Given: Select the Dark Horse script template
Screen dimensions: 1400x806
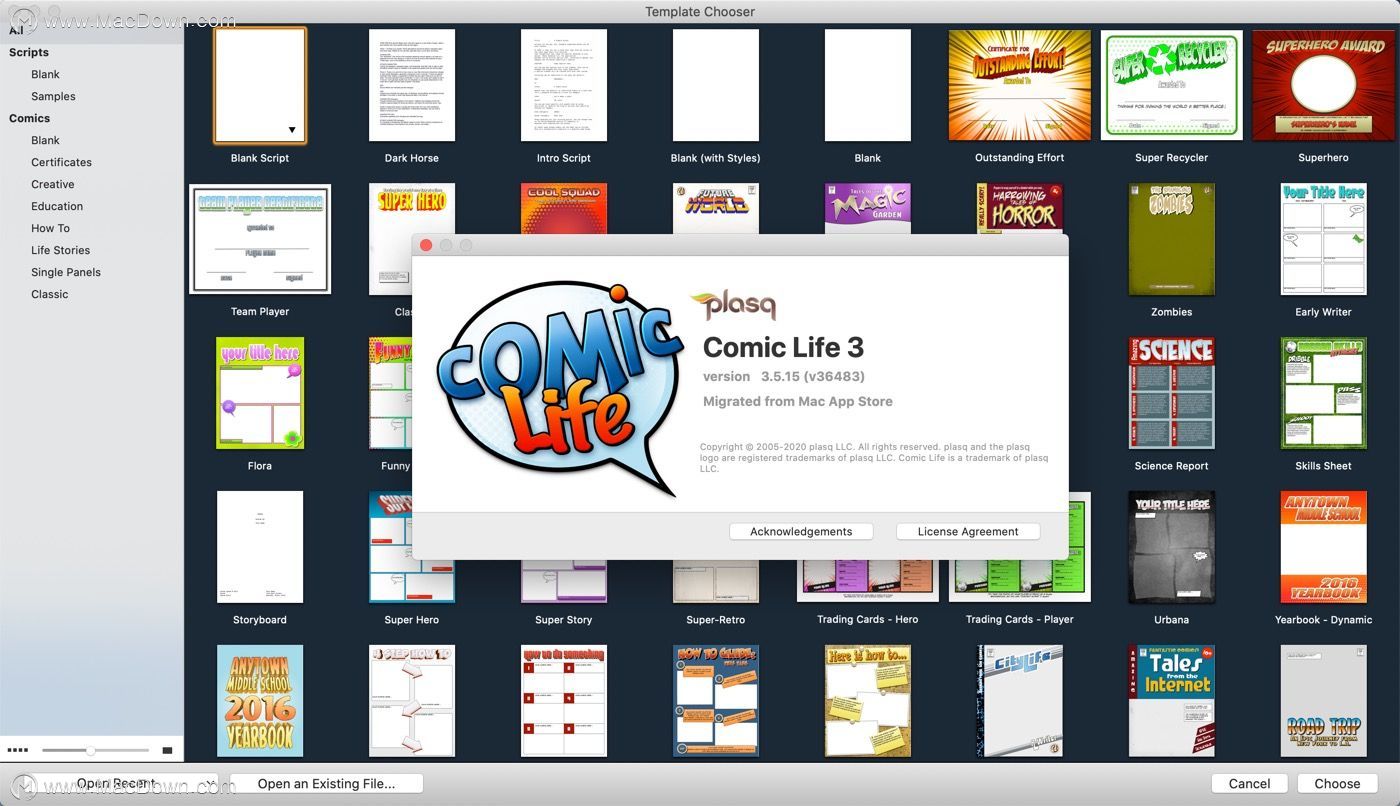Looking at the screenshot, I should [x=412, y=85].
